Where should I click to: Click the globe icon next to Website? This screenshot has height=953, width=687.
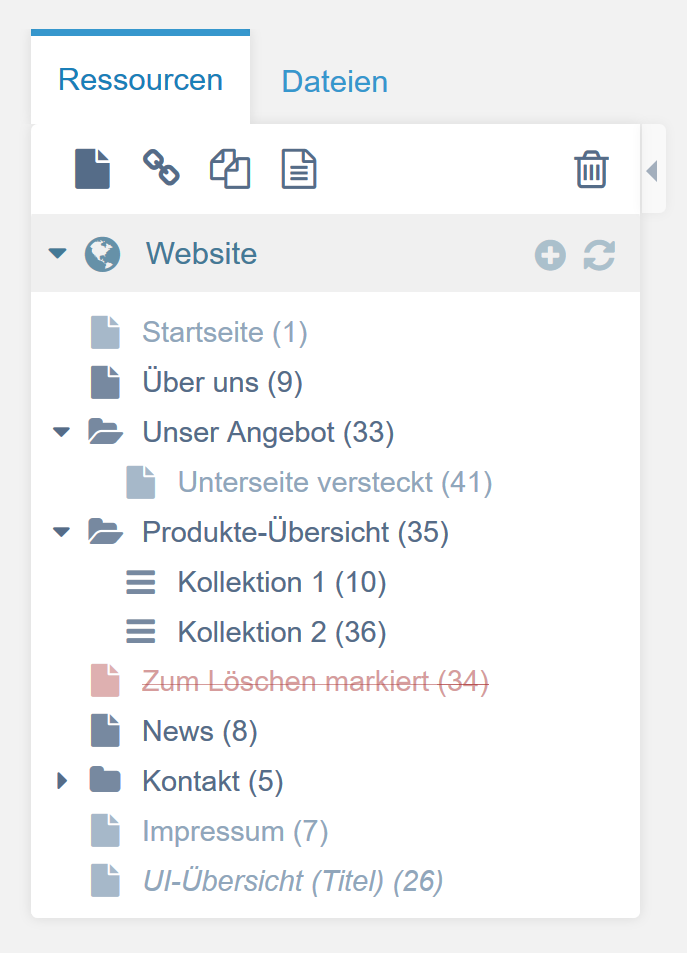pos(102,254)
